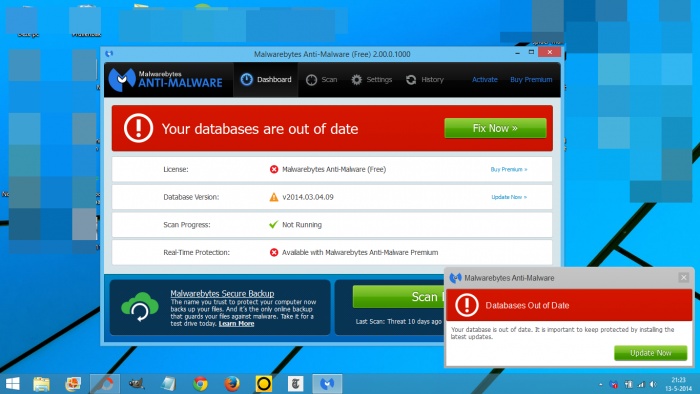The height and width of the screenshot is (394, 700).
Task: Launch Google Chrome from the taskbar
Action: pyautogui.click(x=200, y=384)
